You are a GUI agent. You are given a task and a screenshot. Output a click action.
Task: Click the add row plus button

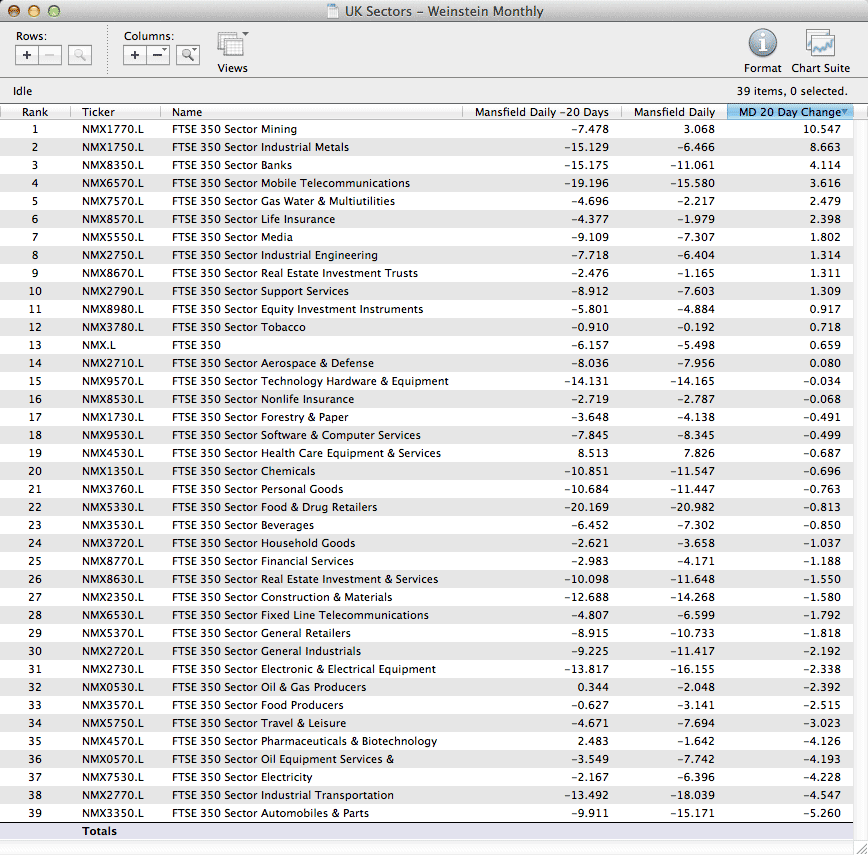pos(27,56)
